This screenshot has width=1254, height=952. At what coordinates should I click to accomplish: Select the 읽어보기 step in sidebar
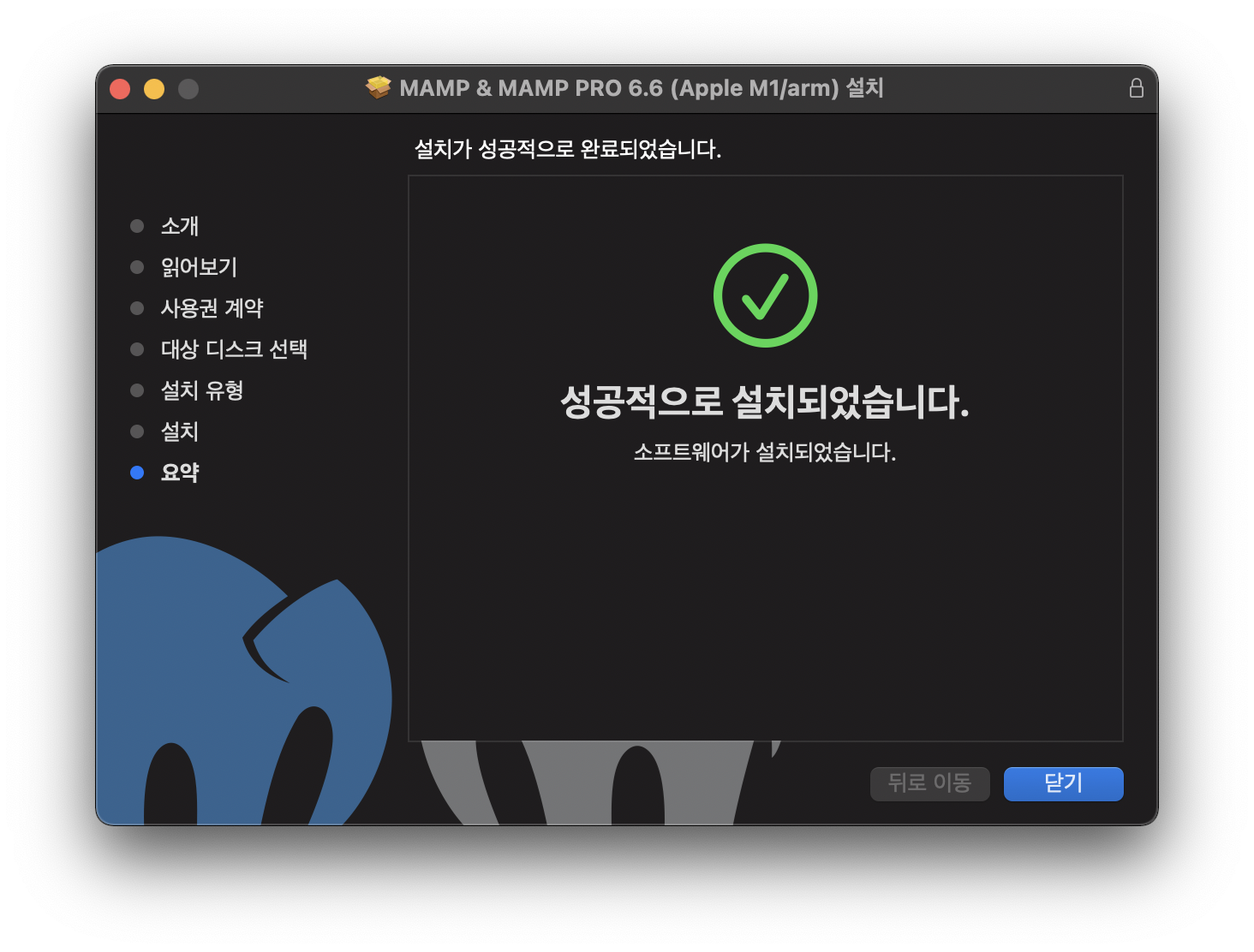[x=199, y=267]
